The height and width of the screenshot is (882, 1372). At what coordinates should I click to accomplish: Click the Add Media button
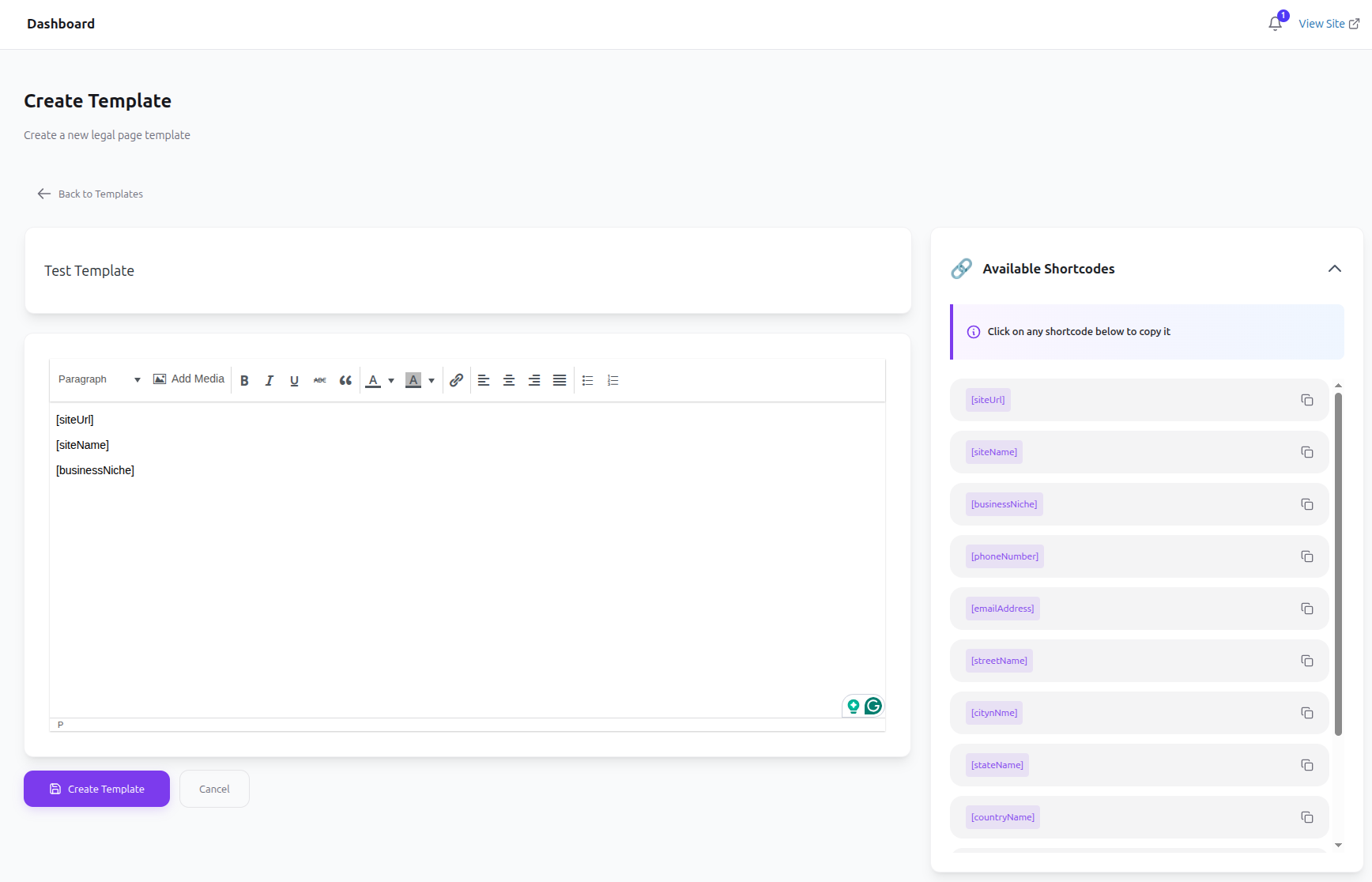[x=189, y=379]
